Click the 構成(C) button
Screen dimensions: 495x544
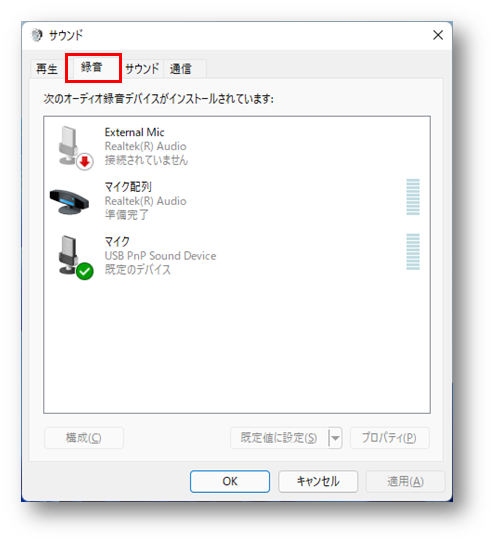click(x=84, y=438)
